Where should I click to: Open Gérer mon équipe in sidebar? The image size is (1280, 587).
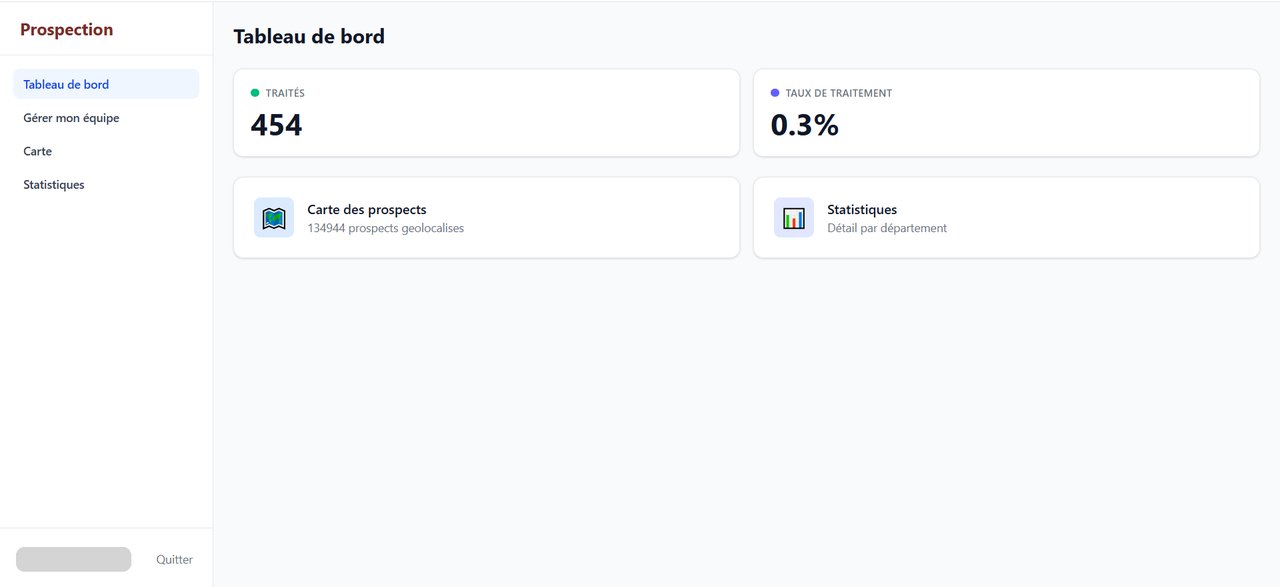click(x=106, y=118)
